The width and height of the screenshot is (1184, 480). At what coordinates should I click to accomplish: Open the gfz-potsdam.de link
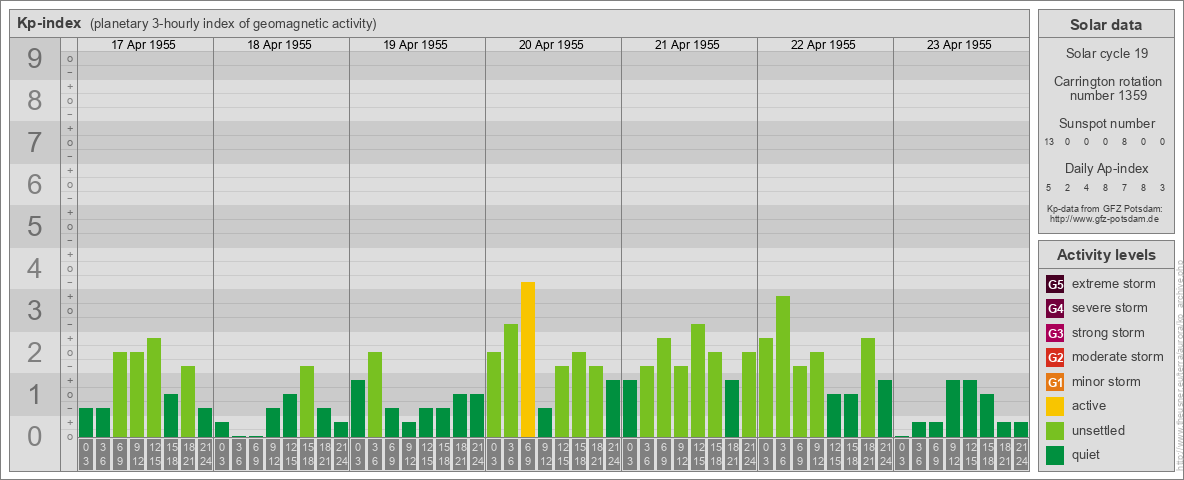point(1105,218)
